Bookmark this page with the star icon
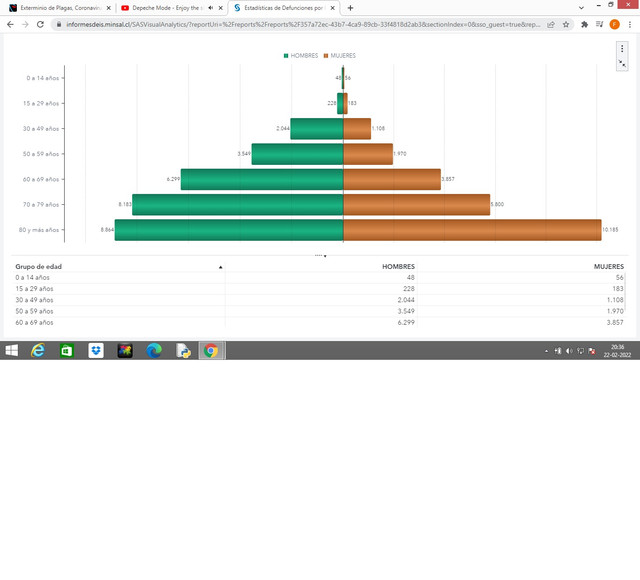 coord(566,24)
